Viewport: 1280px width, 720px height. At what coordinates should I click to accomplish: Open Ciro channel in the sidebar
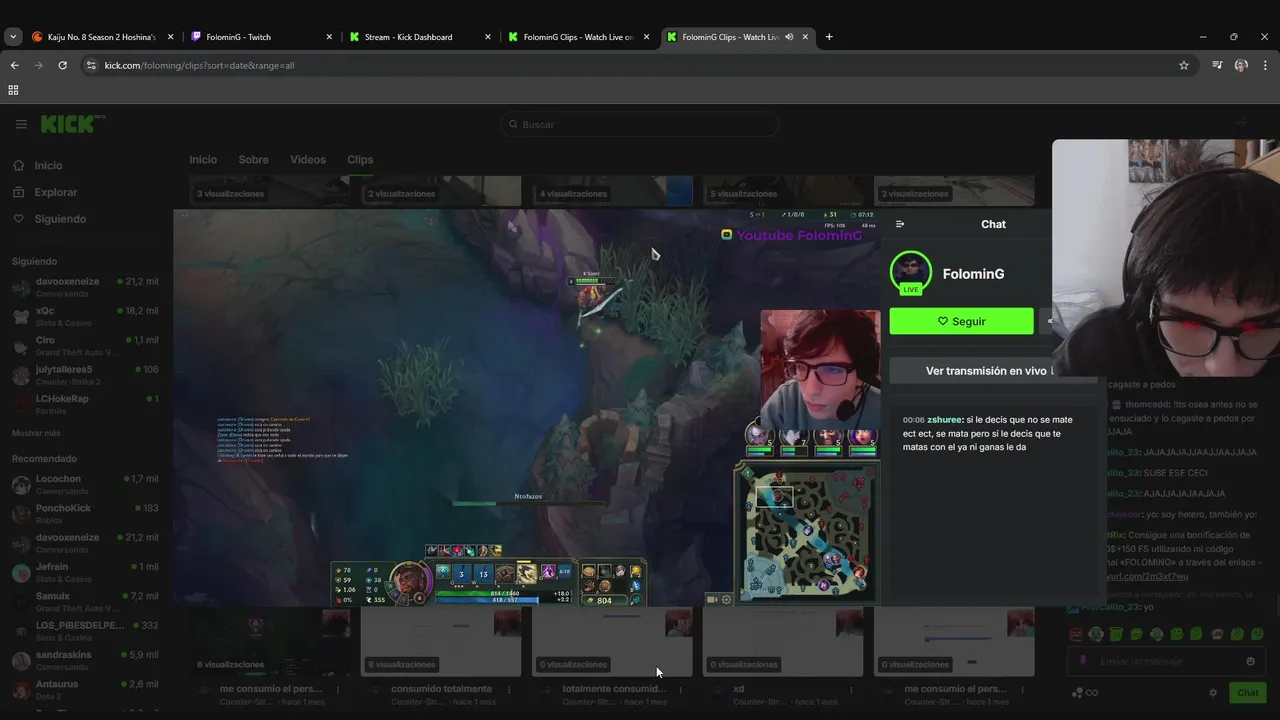click(x=86, y=346)
